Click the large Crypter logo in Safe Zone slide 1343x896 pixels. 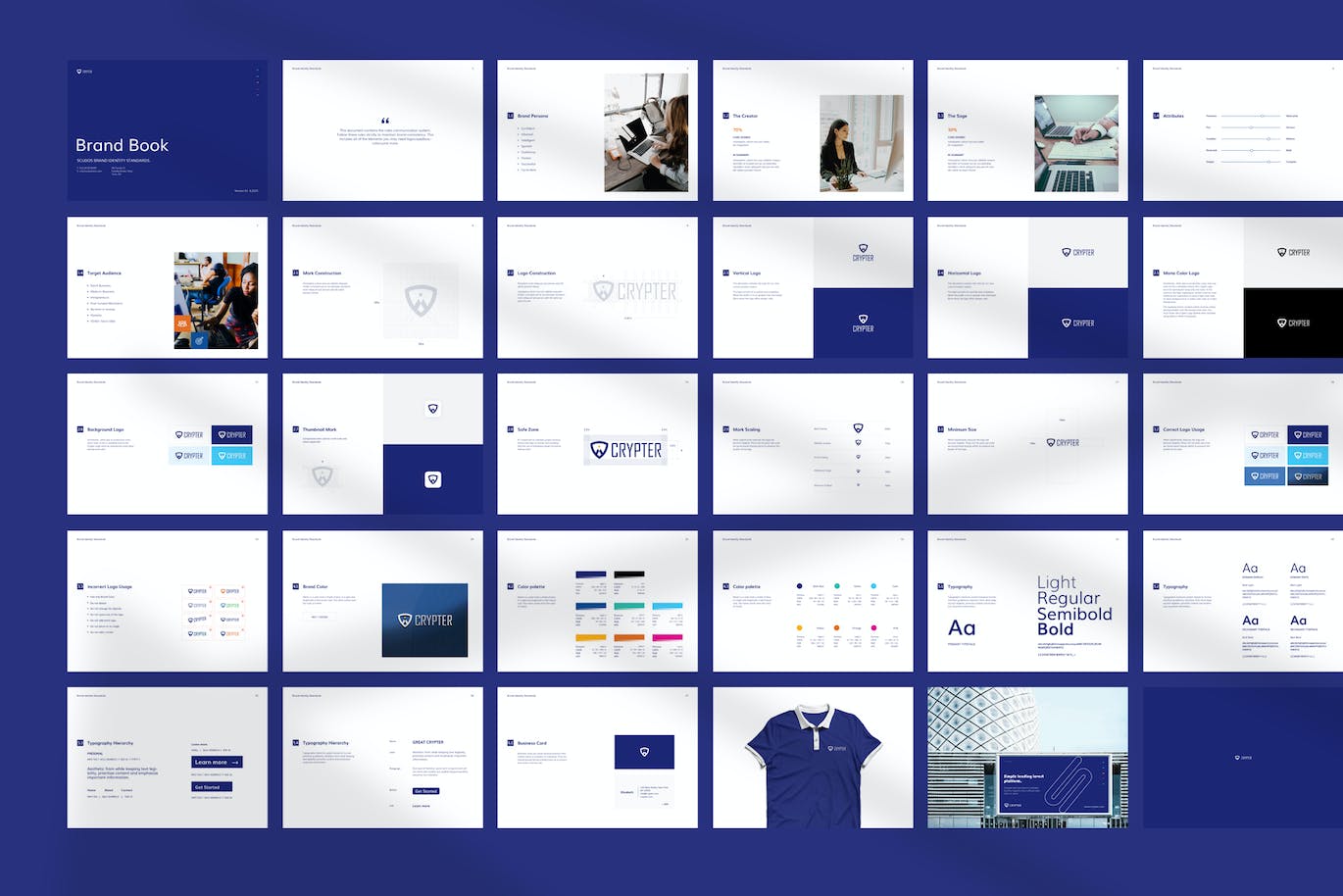coord(626,450)
